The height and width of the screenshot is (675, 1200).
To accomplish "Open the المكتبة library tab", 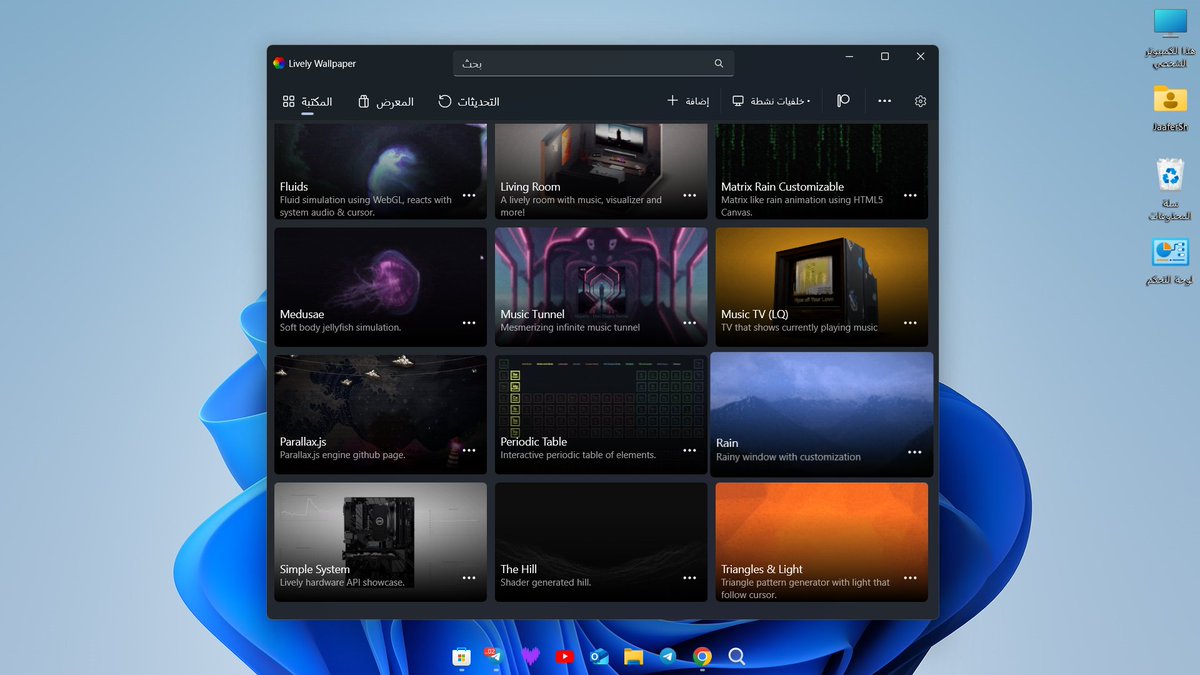I will point(307,102).
